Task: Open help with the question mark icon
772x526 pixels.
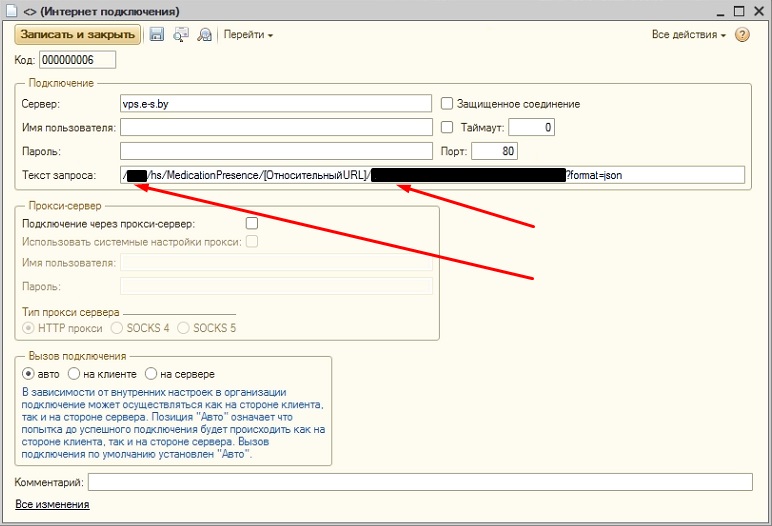Action: [x=742, y=34]
